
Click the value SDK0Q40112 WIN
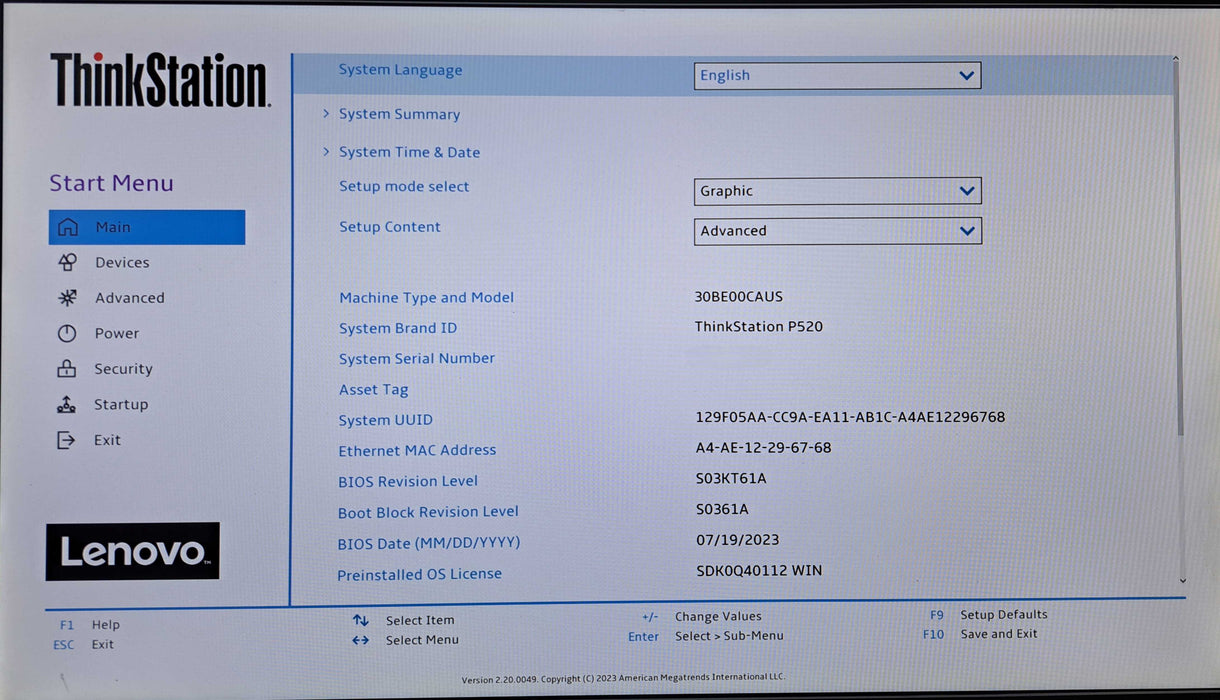(x=760, y=571)
